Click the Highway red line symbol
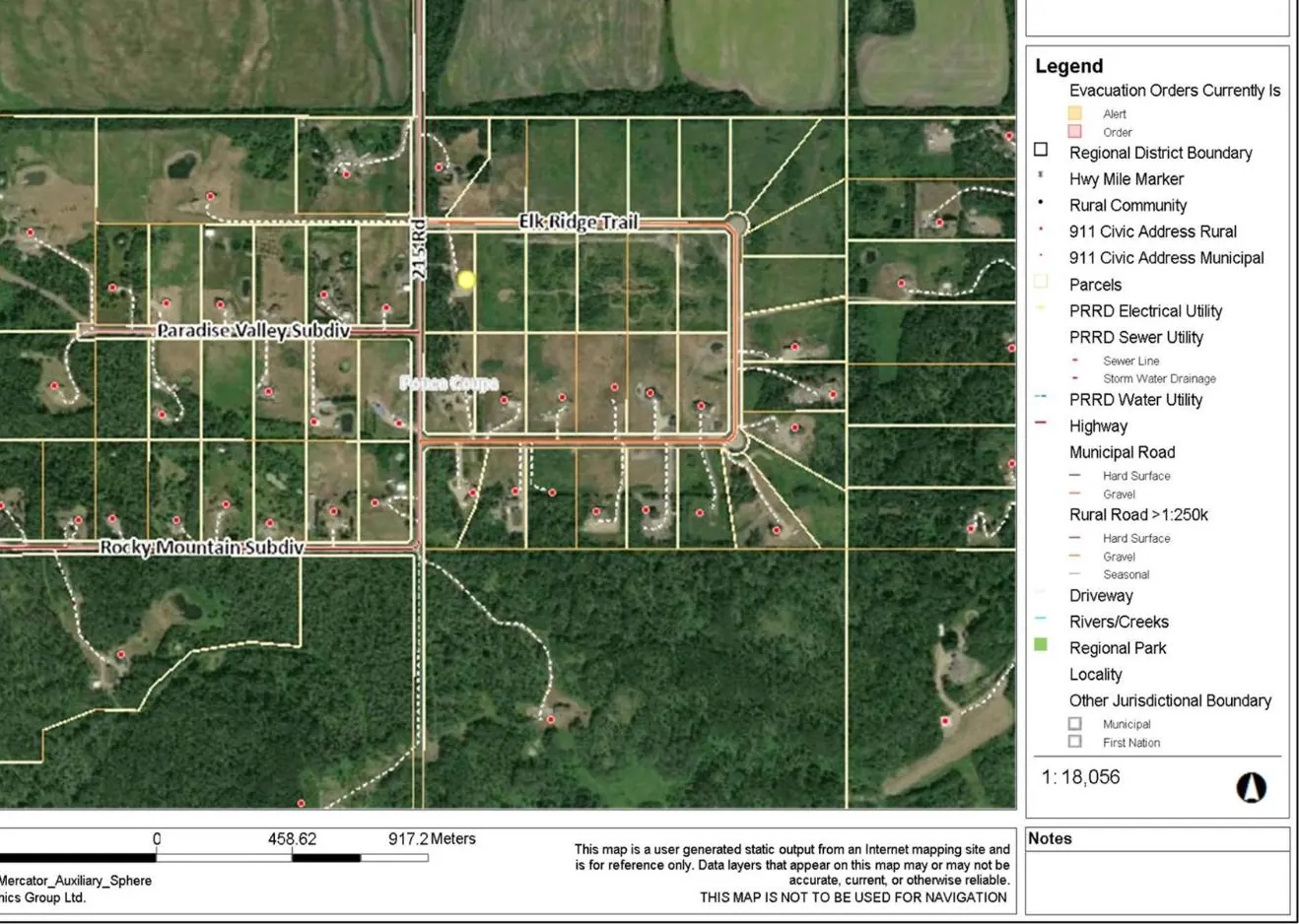1299x924 pixels. 1041,424
